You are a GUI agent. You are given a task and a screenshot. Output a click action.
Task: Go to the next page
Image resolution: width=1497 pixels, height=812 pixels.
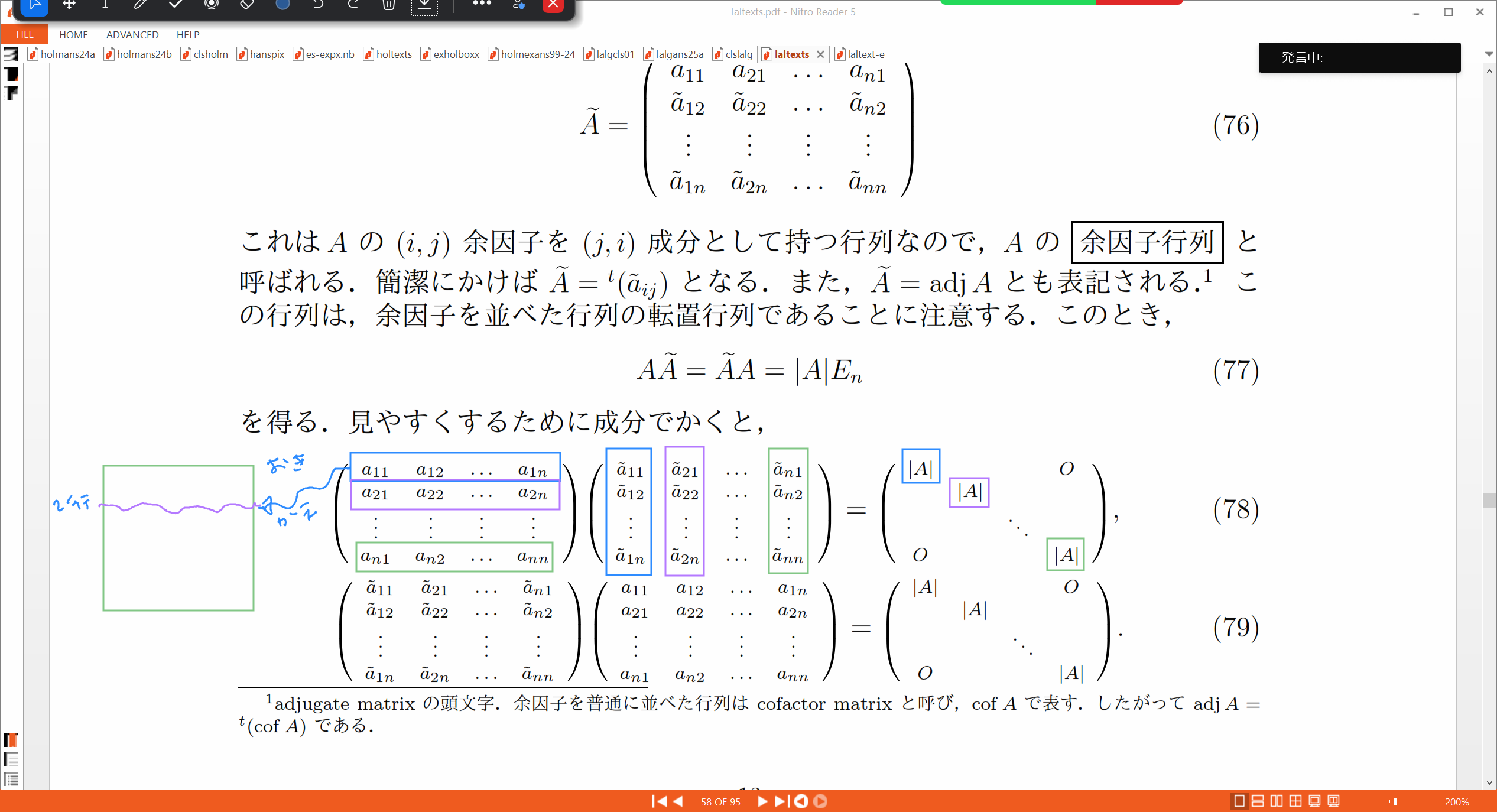tap(762, 801)
